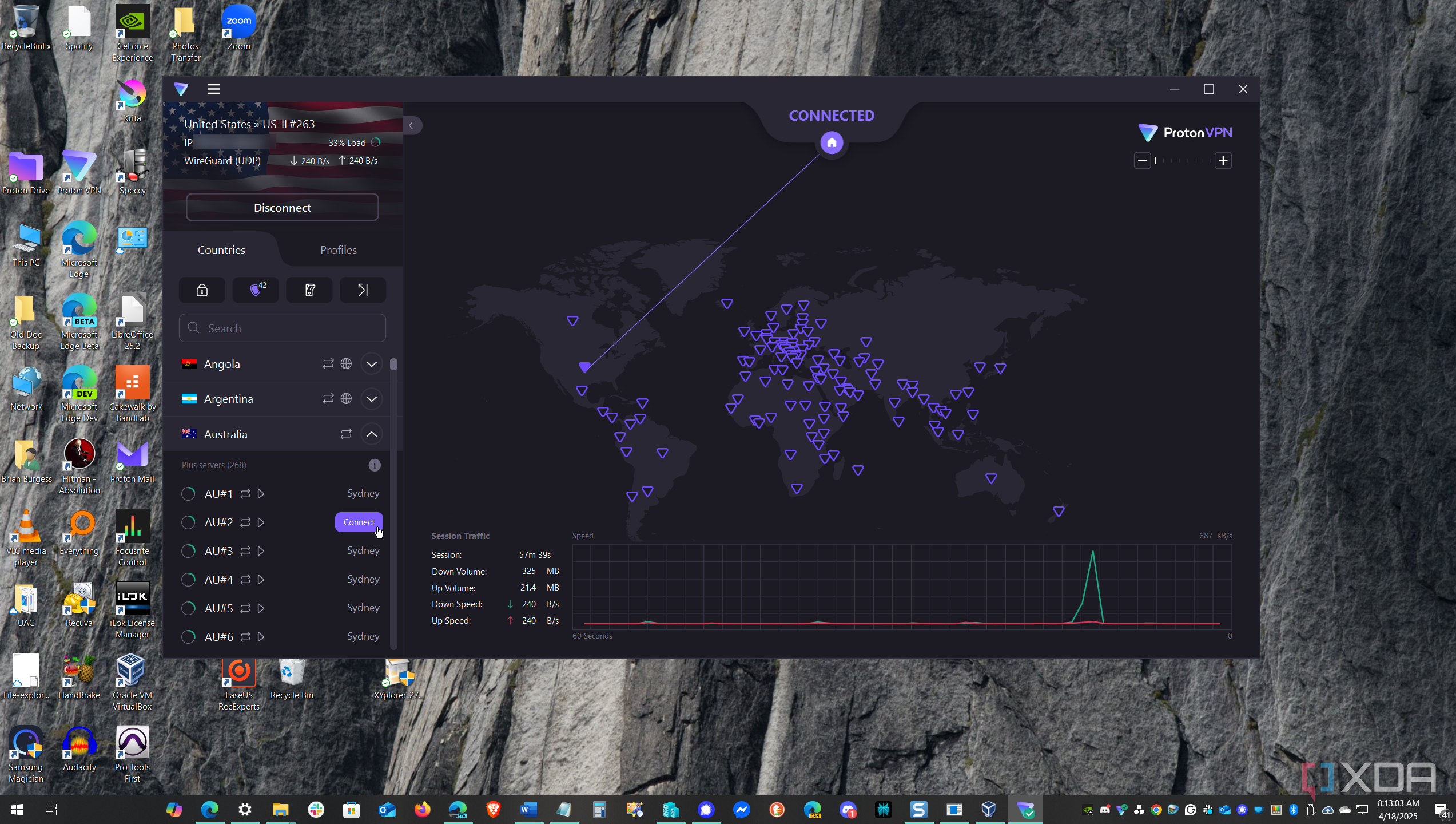The width and height of the screenshot is (1456, 824).
Task: Open Proton VPN taskbar icon
Action: tap(1025, 810)
